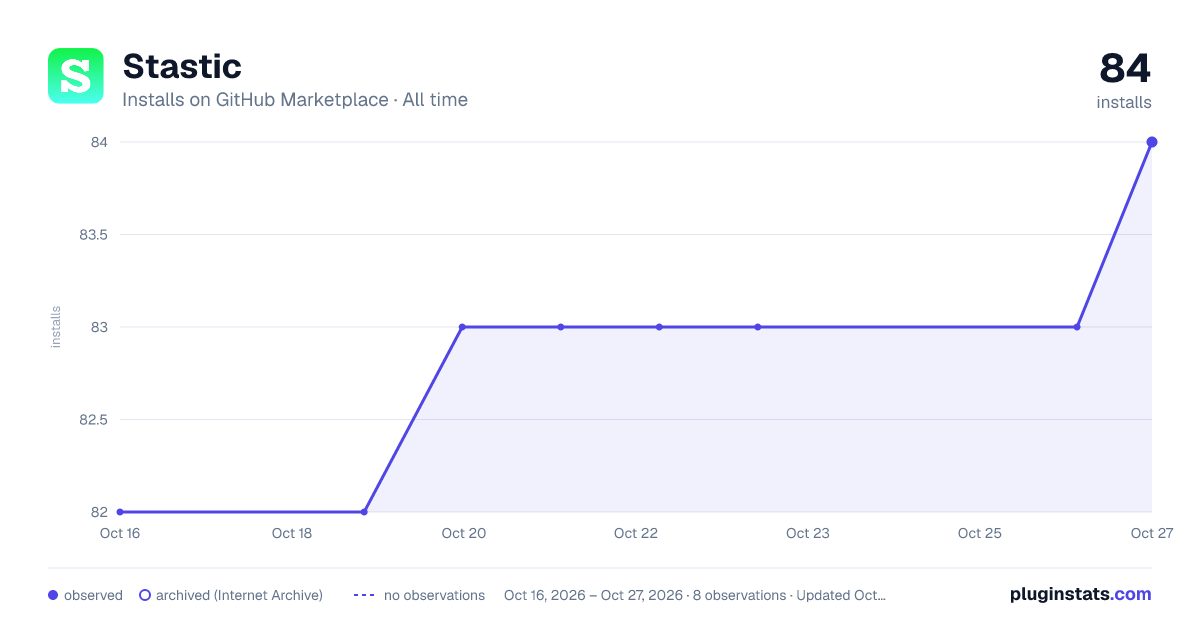Click the 83.5 y-axis label

click(x=93, y=235)
